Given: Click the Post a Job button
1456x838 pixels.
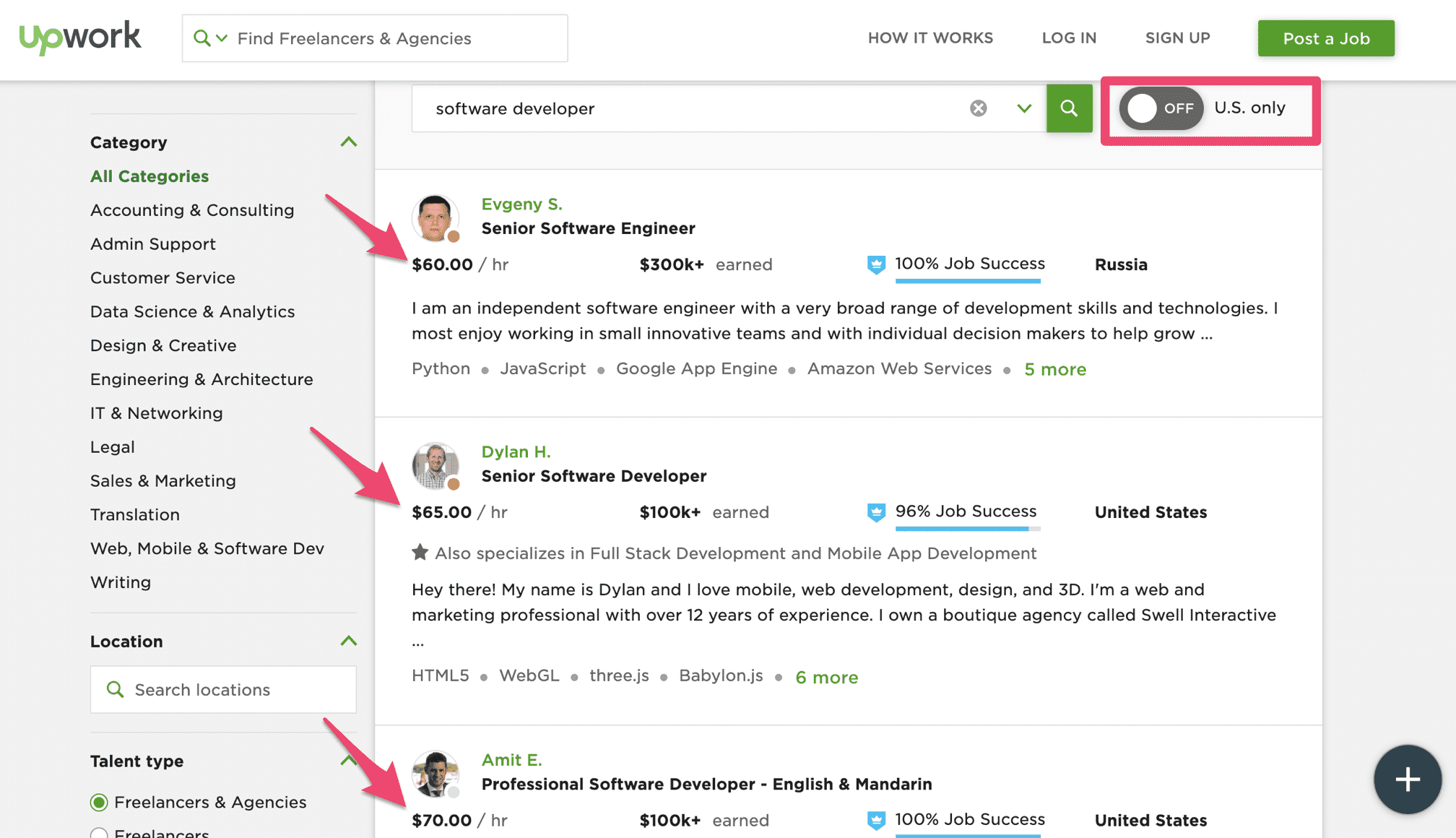Looking at the screenshot, I should click(1325, 38).
